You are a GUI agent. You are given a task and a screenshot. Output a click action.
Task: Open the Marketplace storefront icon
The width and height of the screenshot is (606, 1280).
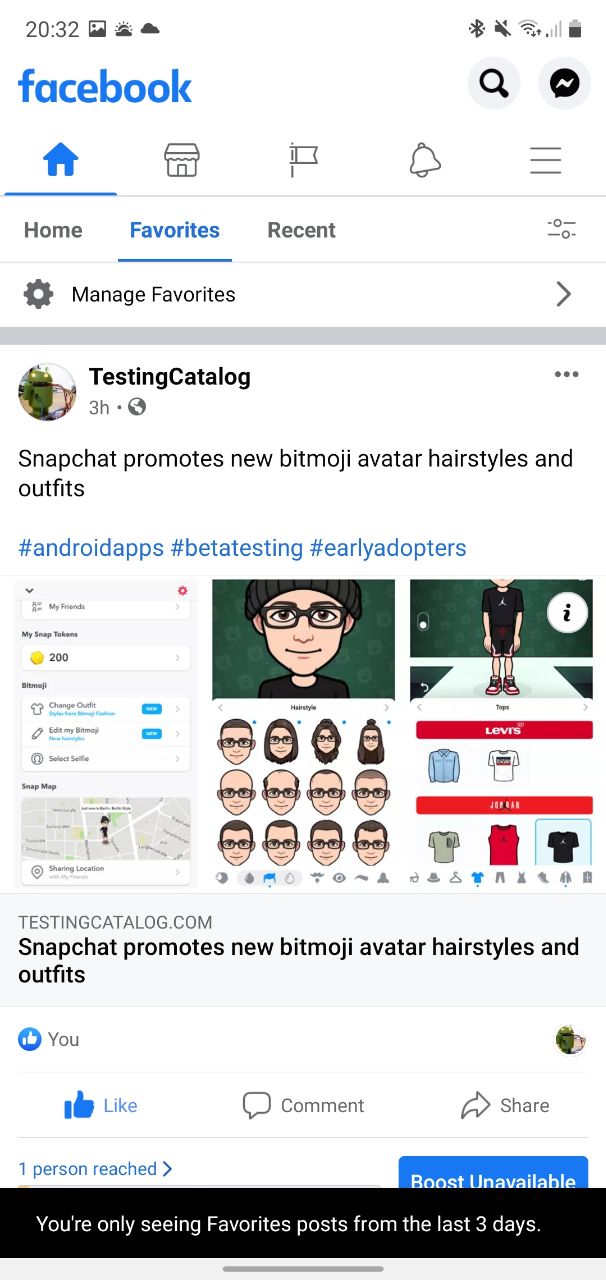[x=182, y=160]
